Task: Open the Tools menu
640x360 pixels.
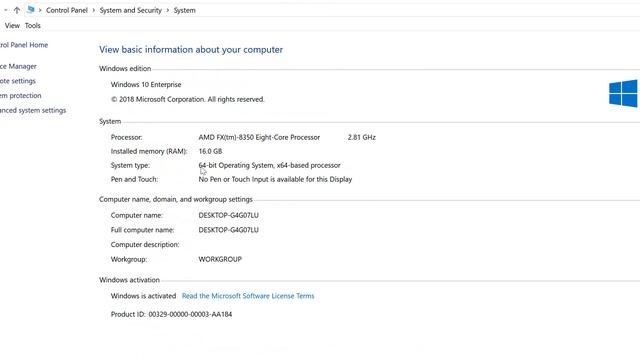Action: (x=33, y=25)
